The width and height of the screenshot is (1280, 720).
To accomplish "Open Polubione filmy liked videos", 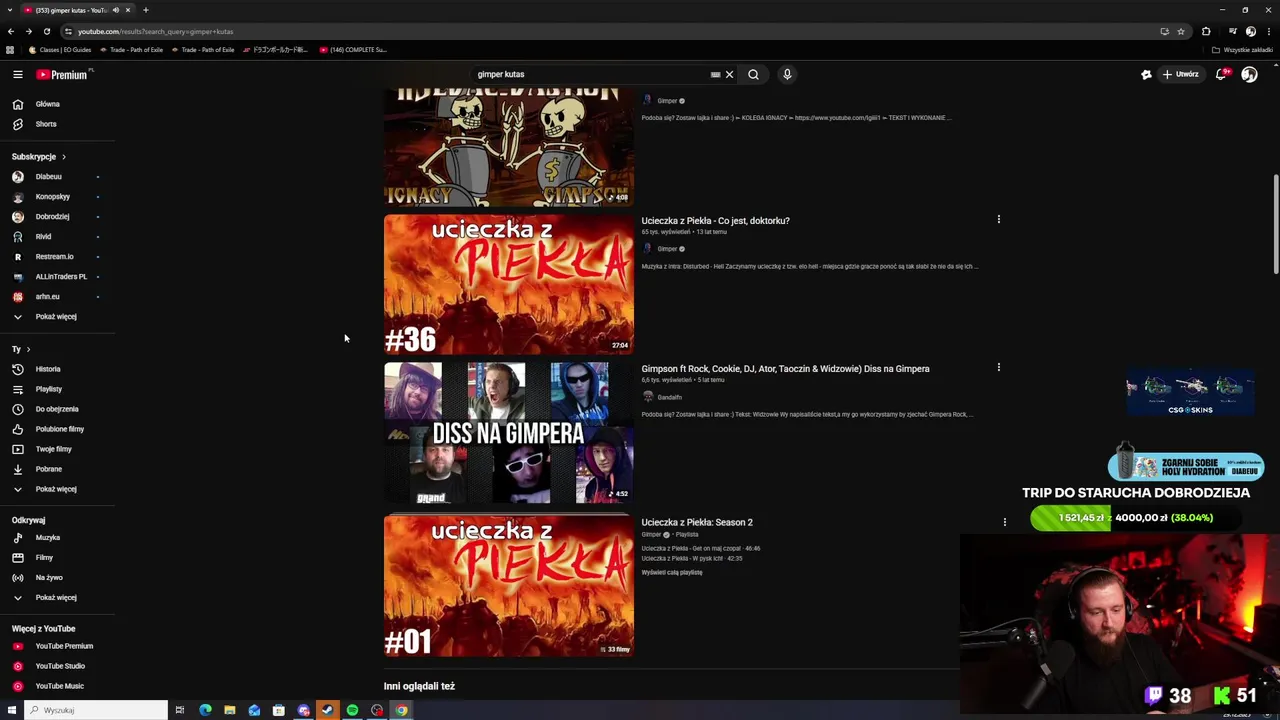I will tap(60, 429).
